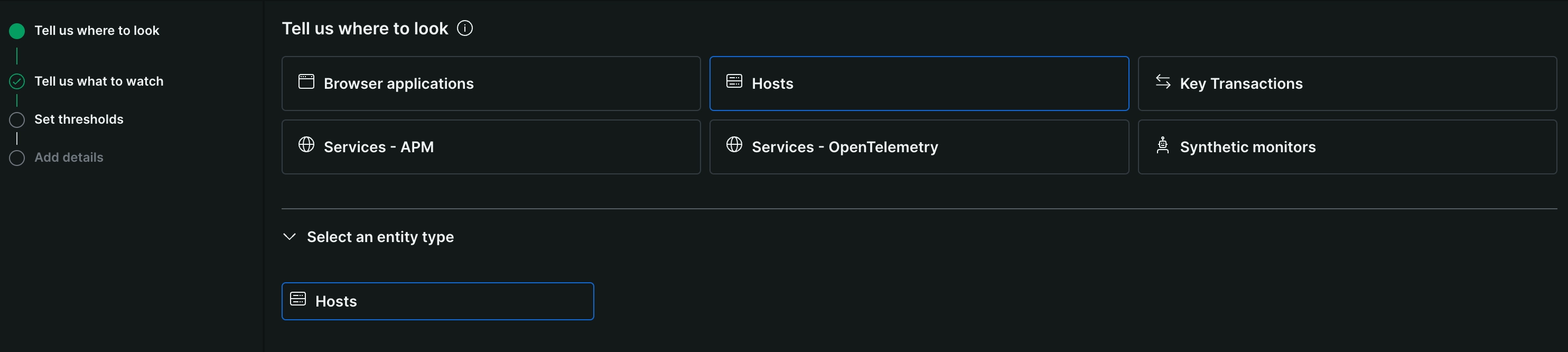Click the Hosts icon under entity type
Screen dimensions: 1568x352
click(297, 299)
